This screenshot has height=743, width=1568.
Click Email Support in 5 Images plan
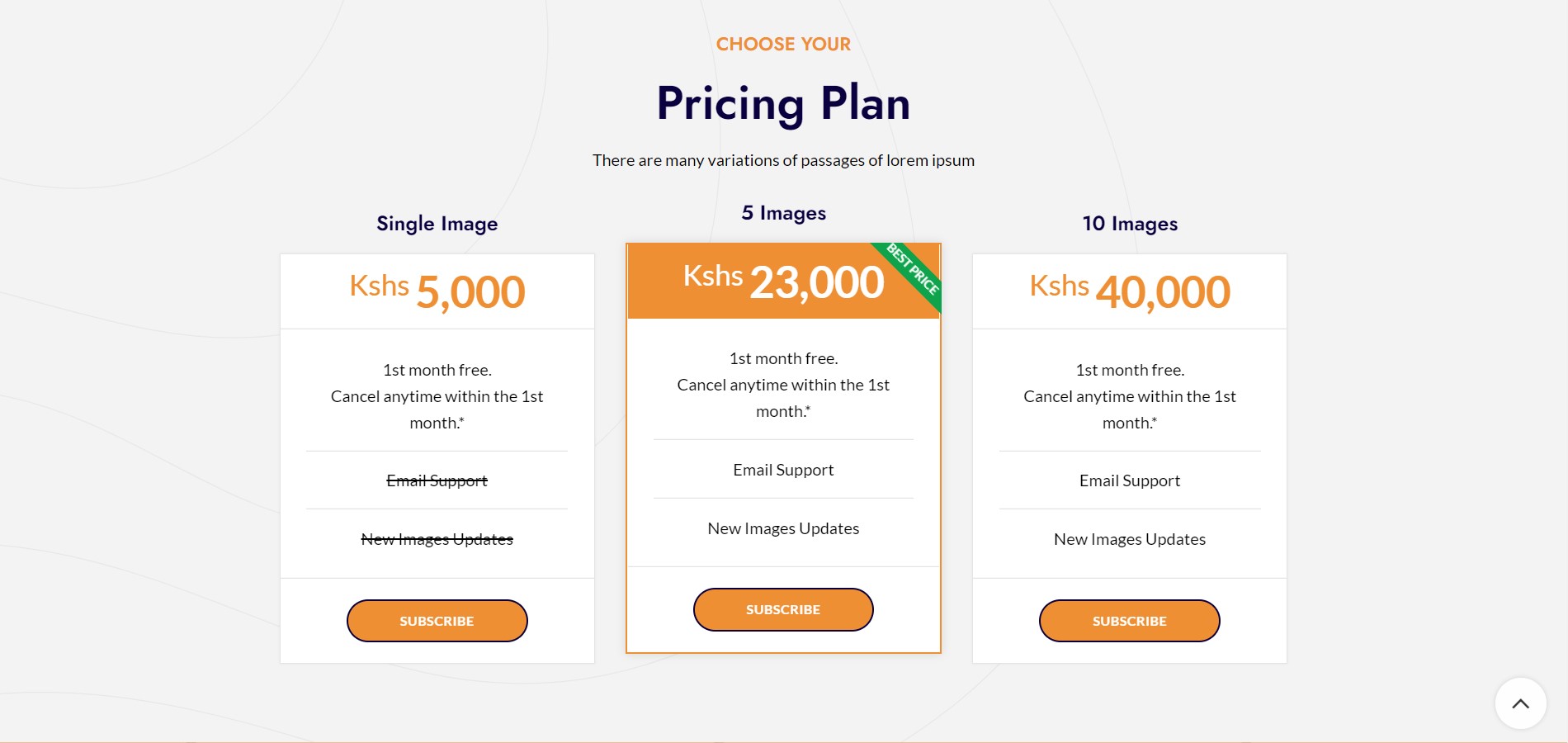click(x=783, y=470)
